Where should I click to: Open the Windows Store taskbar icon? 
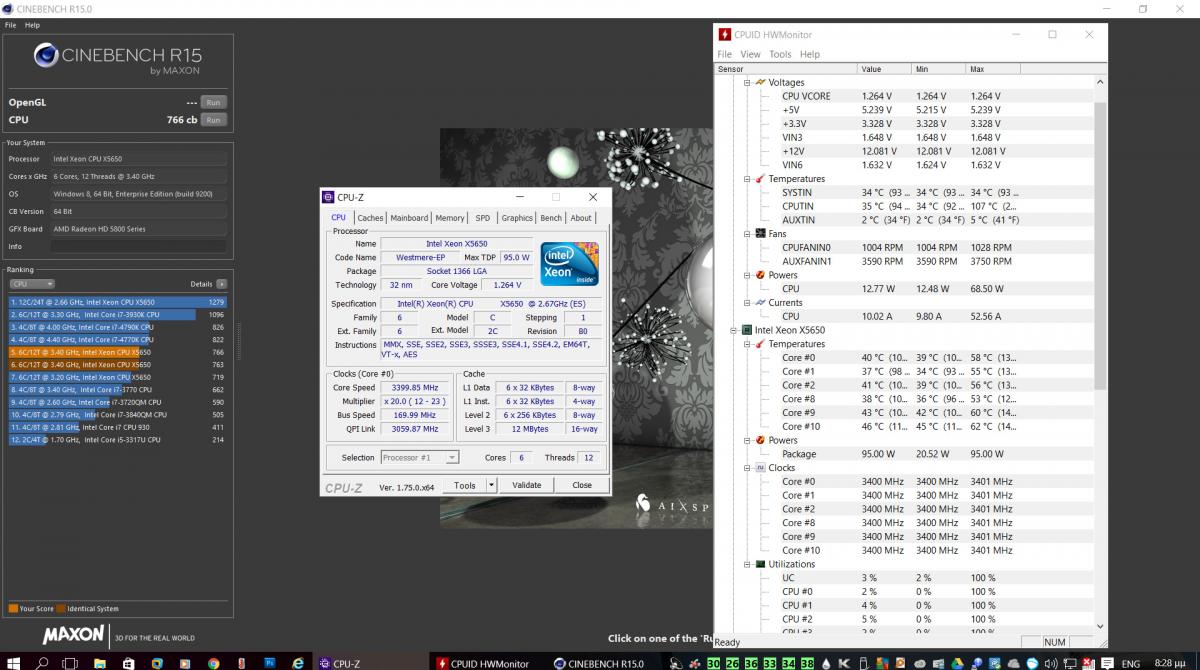[129, 662]
